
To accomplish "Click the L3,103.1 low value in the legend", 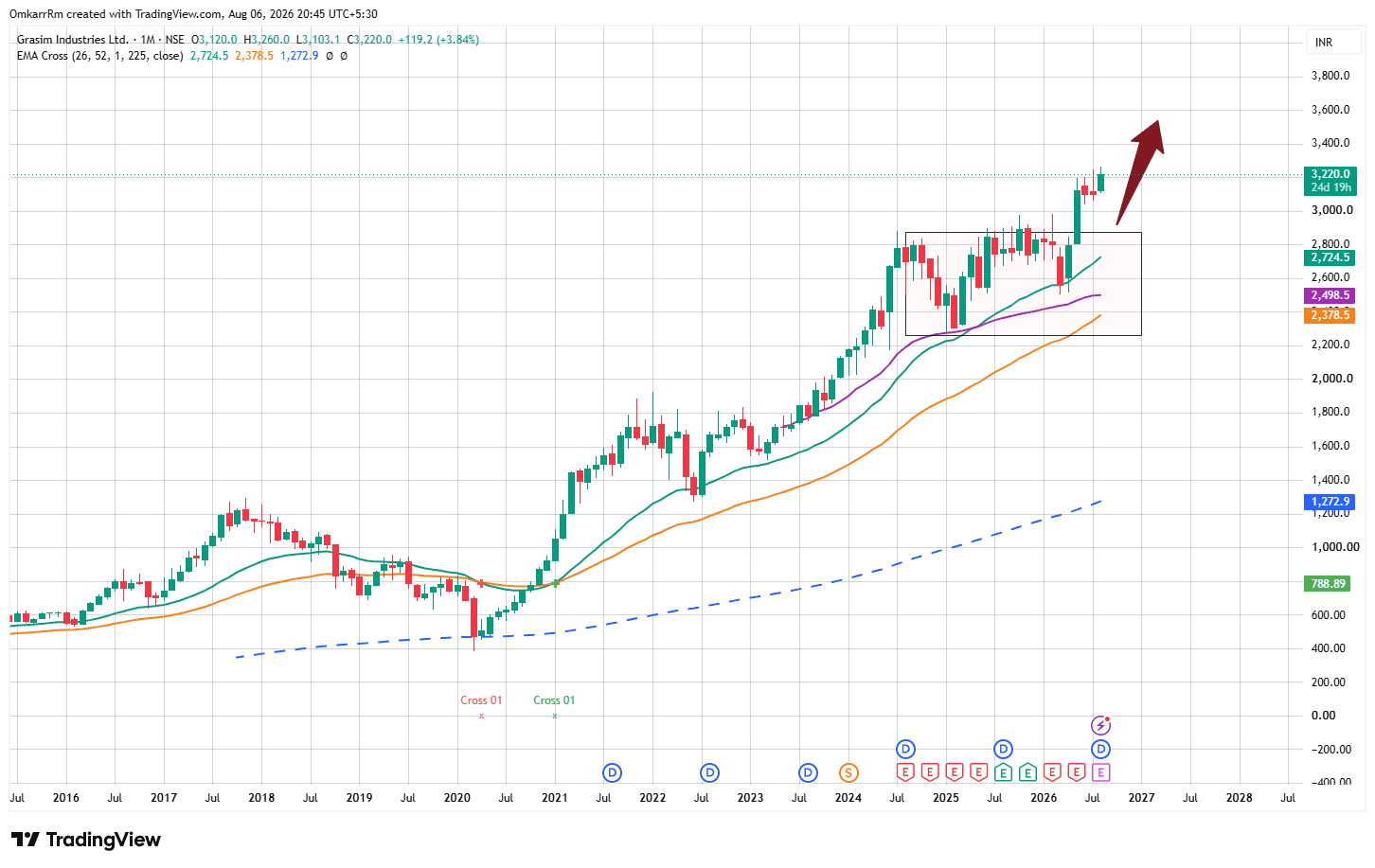I will 318,40.
